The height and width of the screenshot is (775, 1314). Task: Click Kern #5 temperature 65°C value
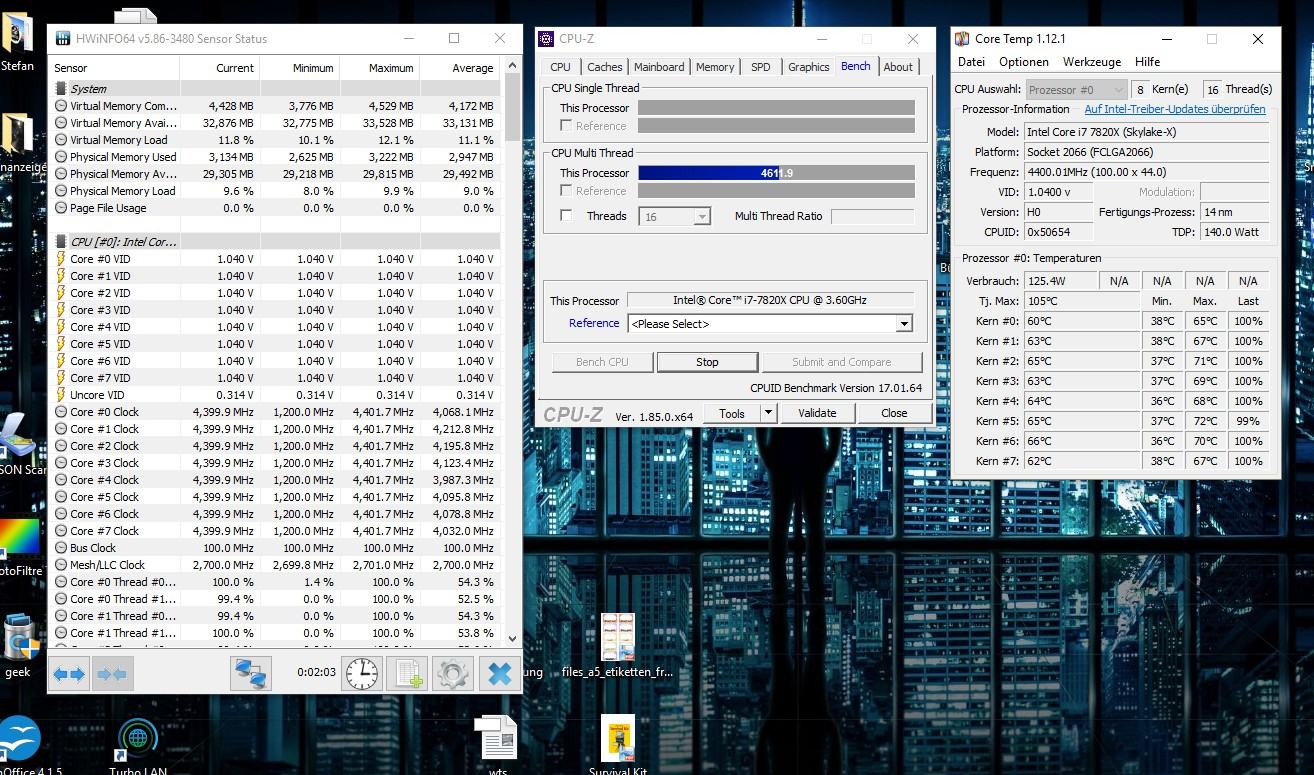click(1082, 421)
